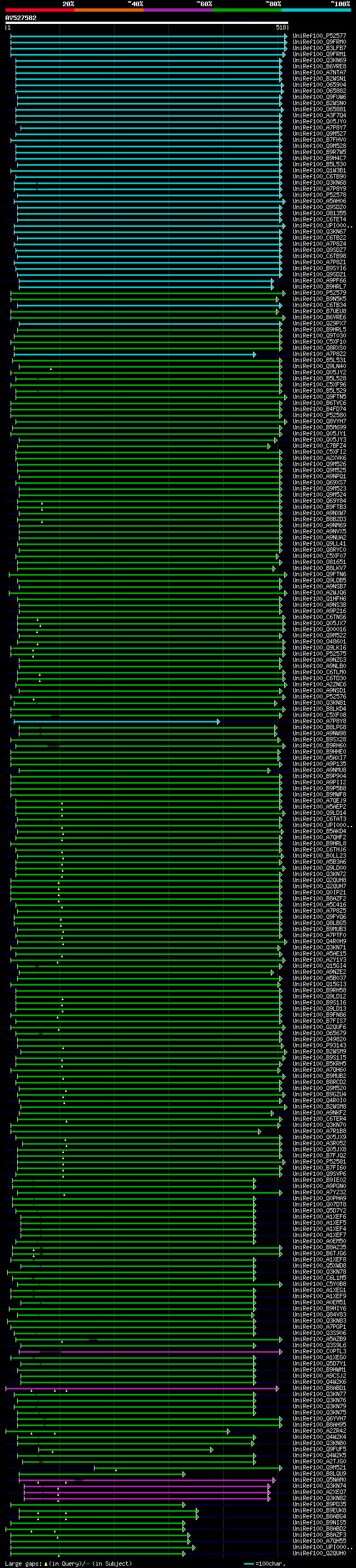Click the =100char. scale legend
Viewport: 356px width, 1568px height.
(x=264, y=1564)
